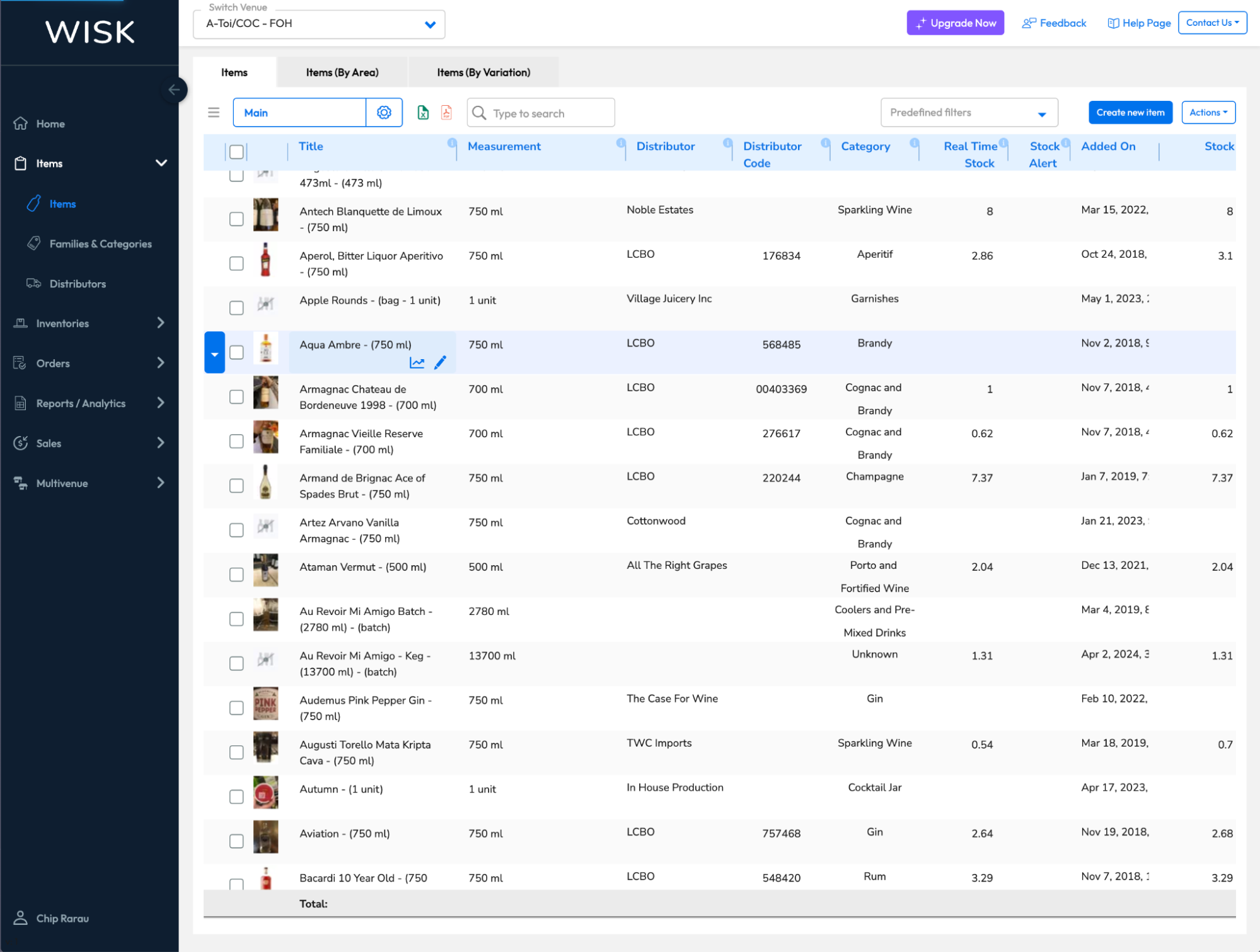The image size is (1260, 952).
Task: Click the Create new item button
Action: pos(1130,112)
